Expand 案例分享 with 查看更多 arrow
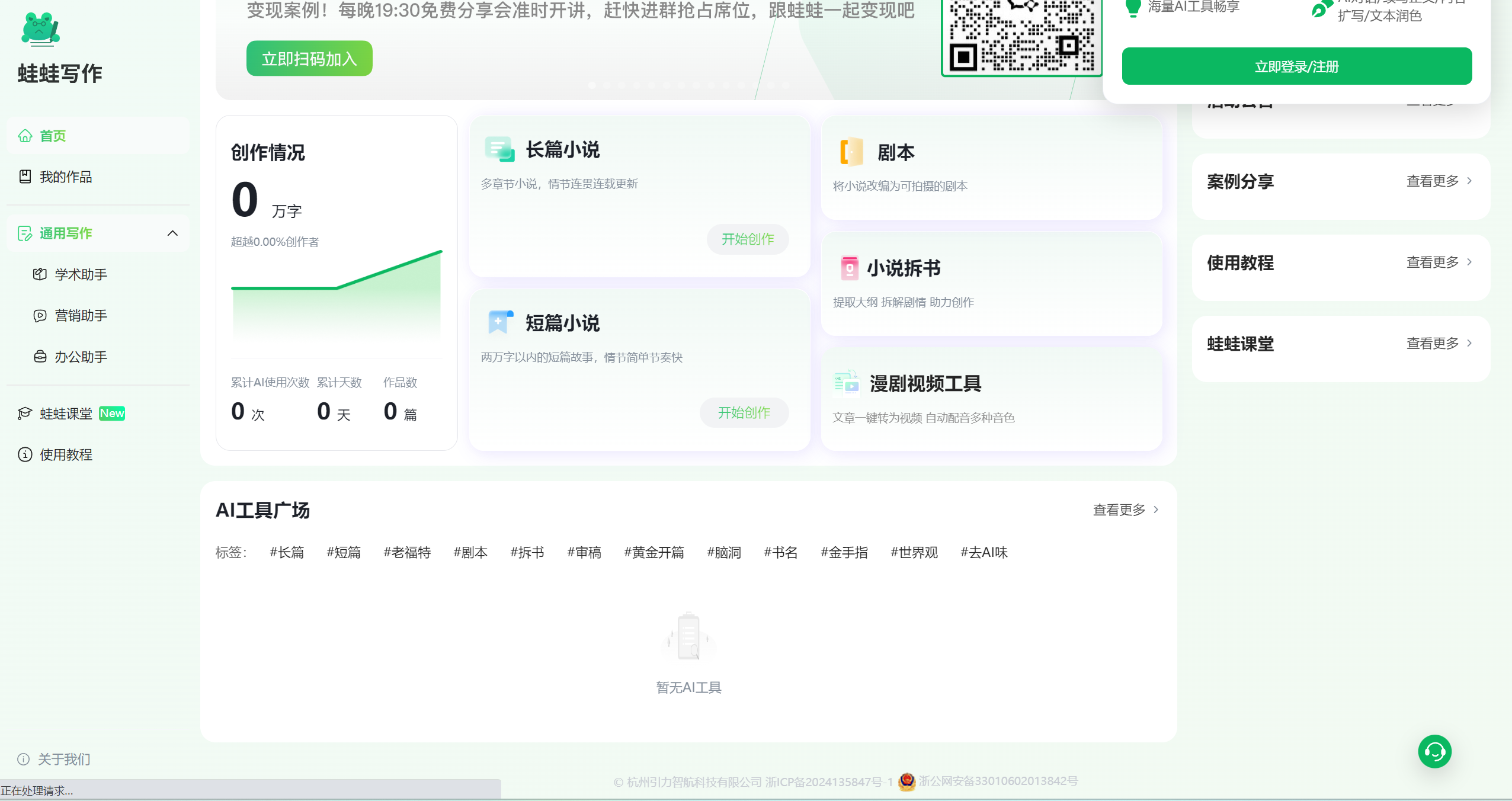This screenshot has width=1512, height=801. [x=1468, y=181]
